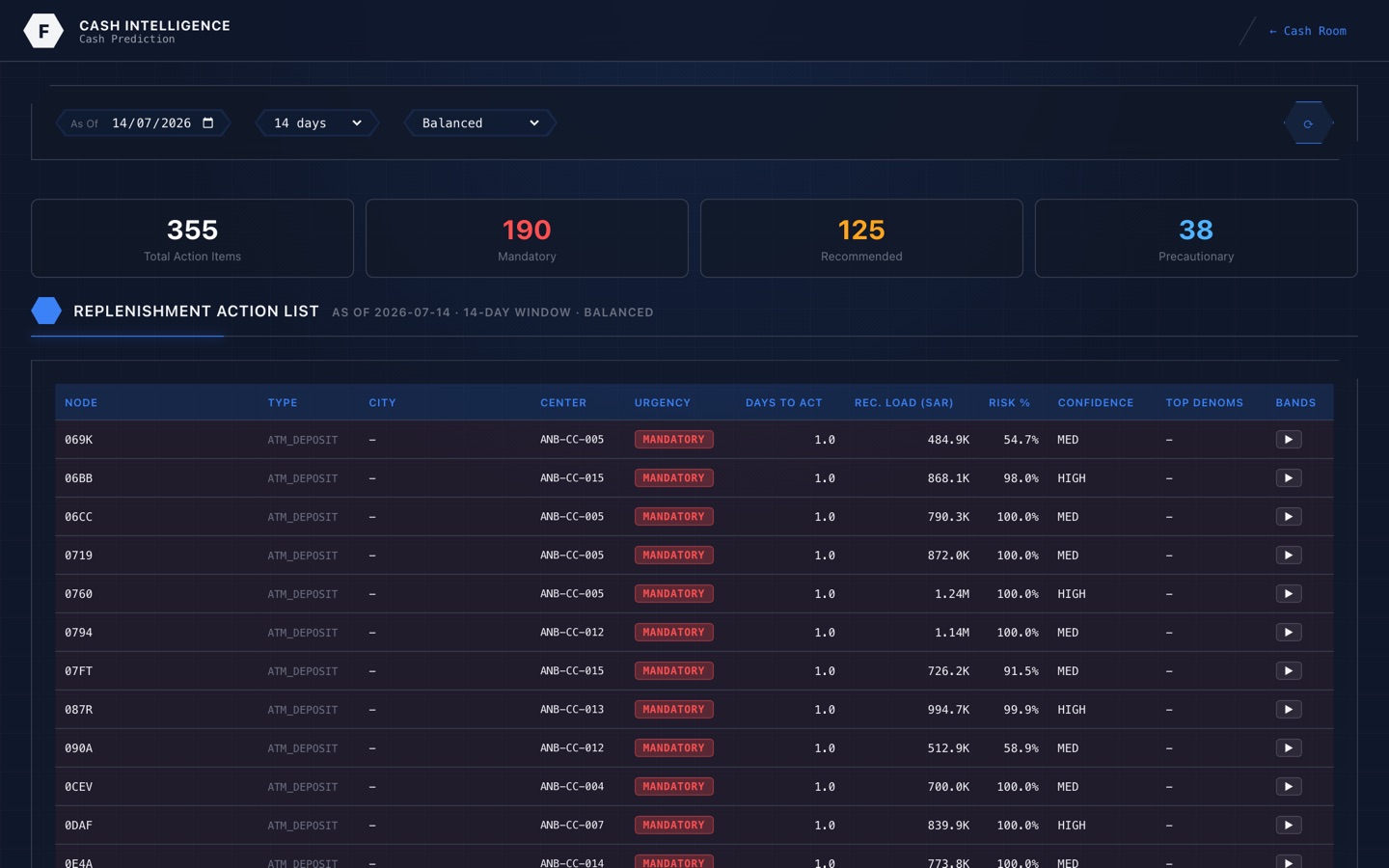This screenshot has width=1389, height=868.
Task: Click node ID 0DAF
Action: pos(79,826)
